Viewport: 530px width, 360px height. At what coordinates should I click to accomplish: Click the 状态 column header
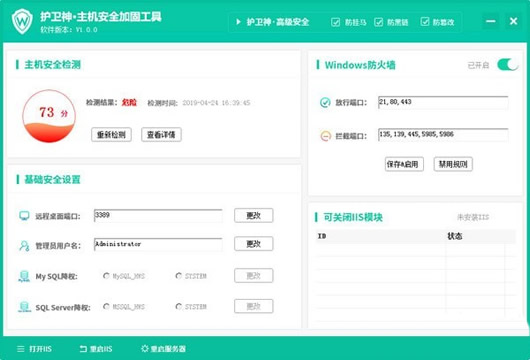[455, 236]
